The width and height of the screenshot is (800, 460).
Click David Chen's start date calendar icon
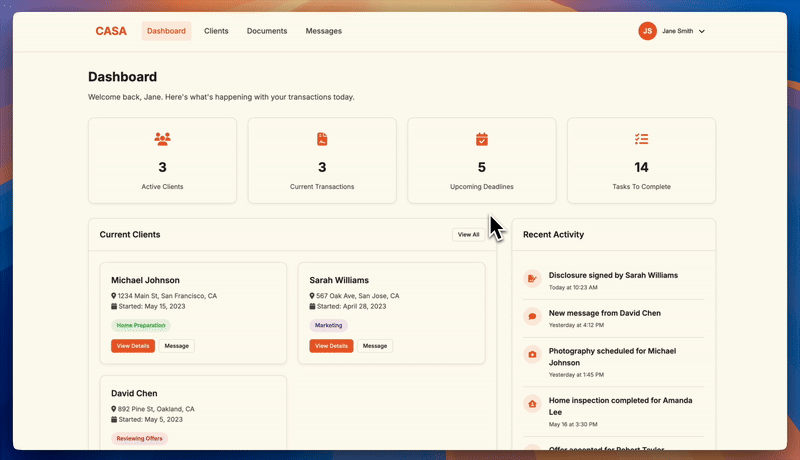[114, 420]
